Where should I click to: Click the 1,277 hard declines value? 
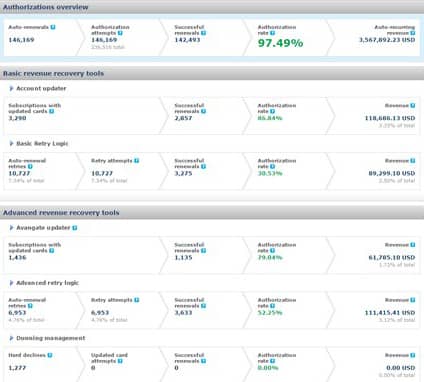pos(17,368)
